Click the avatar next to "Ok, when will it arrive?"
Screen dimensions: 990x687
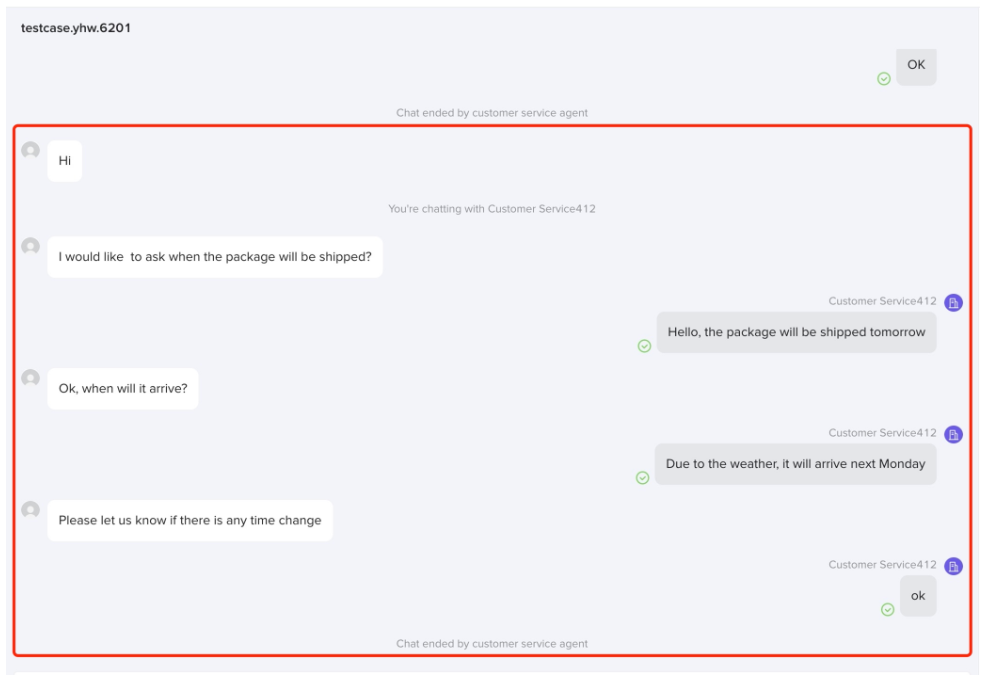(x=31, y=378)
